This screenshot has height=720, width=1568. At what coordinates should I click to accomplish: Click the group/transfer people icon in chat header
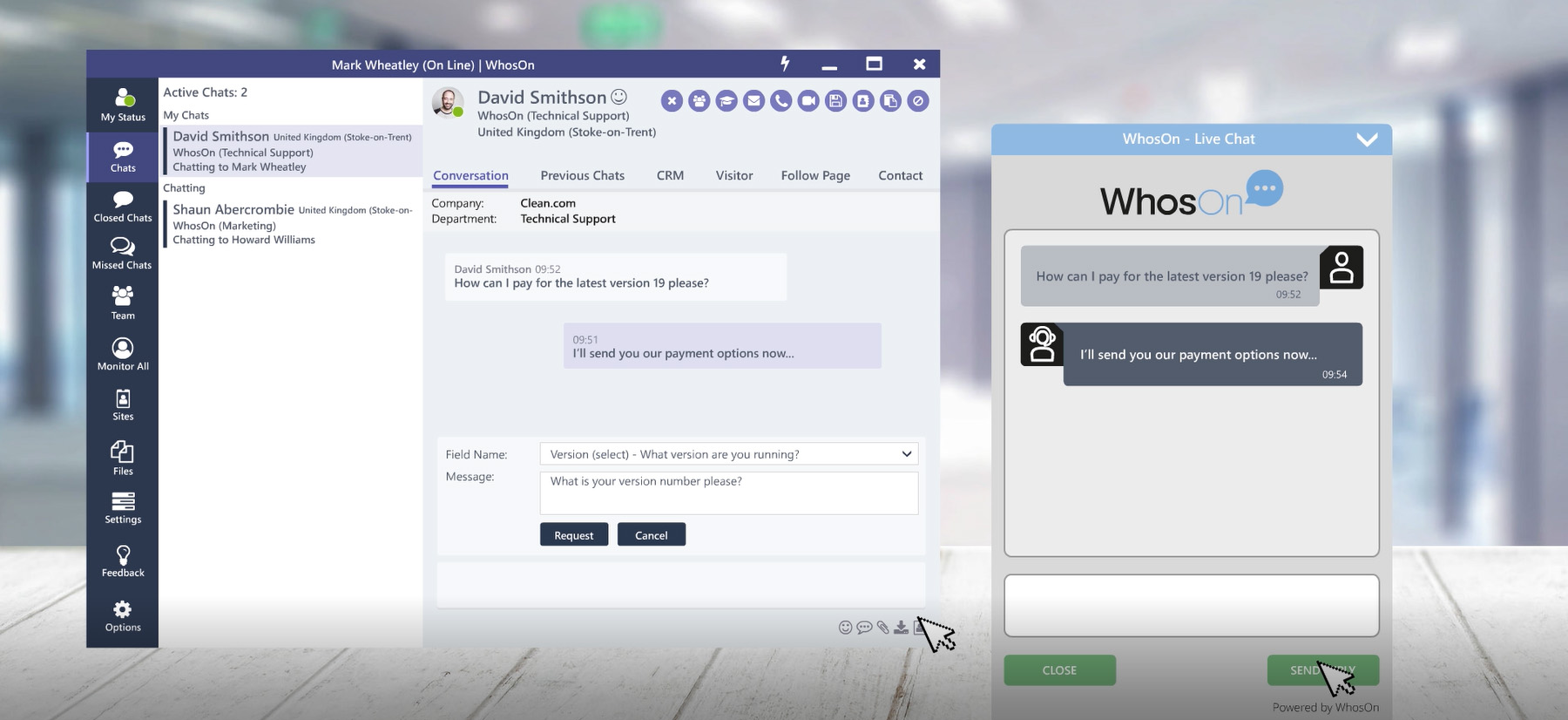(699, 101)
